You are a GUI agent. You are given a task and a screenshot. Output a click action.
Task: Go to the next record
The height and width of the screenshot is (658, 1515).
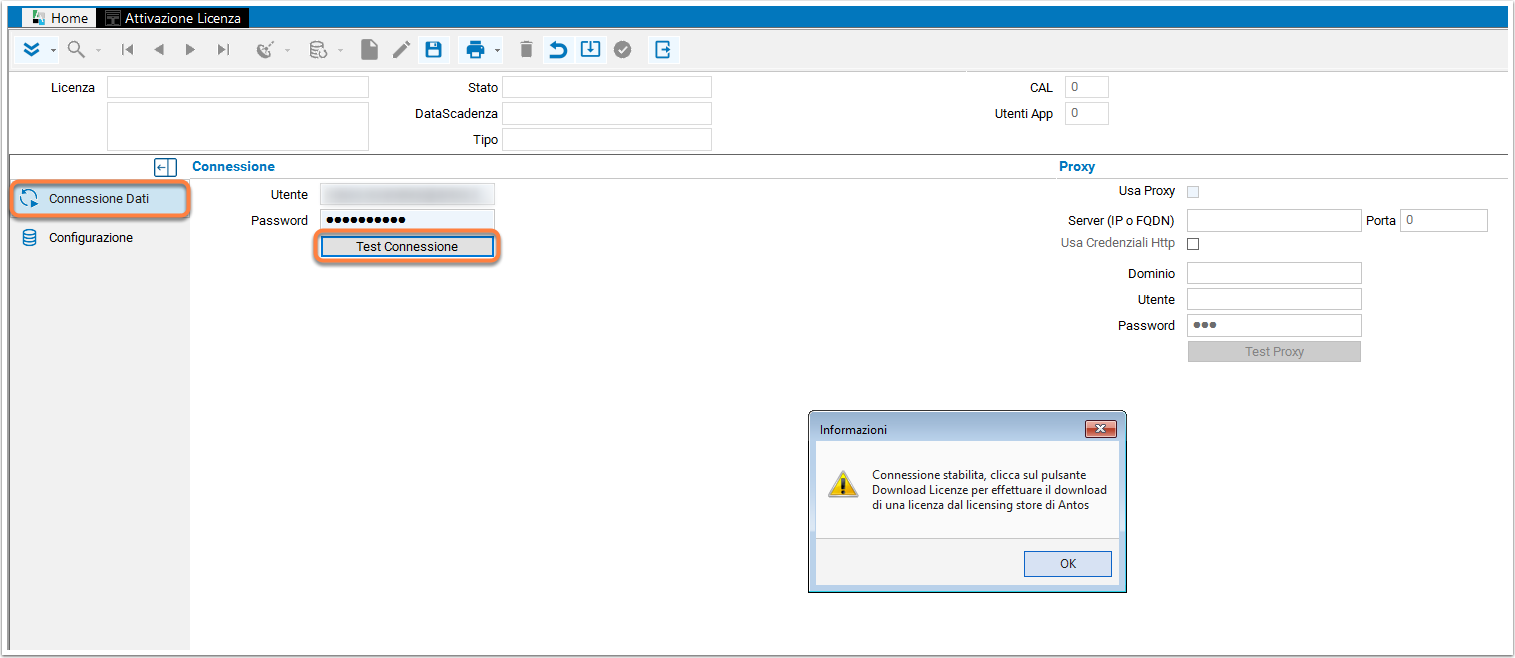190,49
